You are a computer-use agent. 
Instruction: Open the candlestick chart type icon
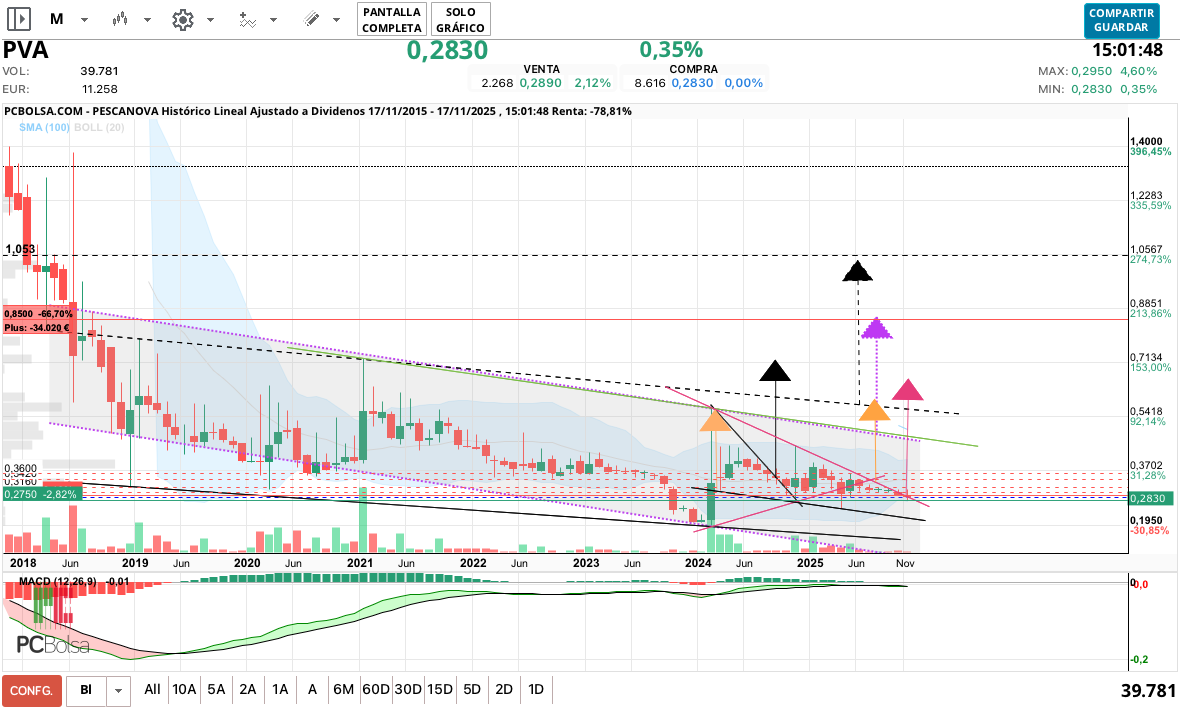(120, 20)
